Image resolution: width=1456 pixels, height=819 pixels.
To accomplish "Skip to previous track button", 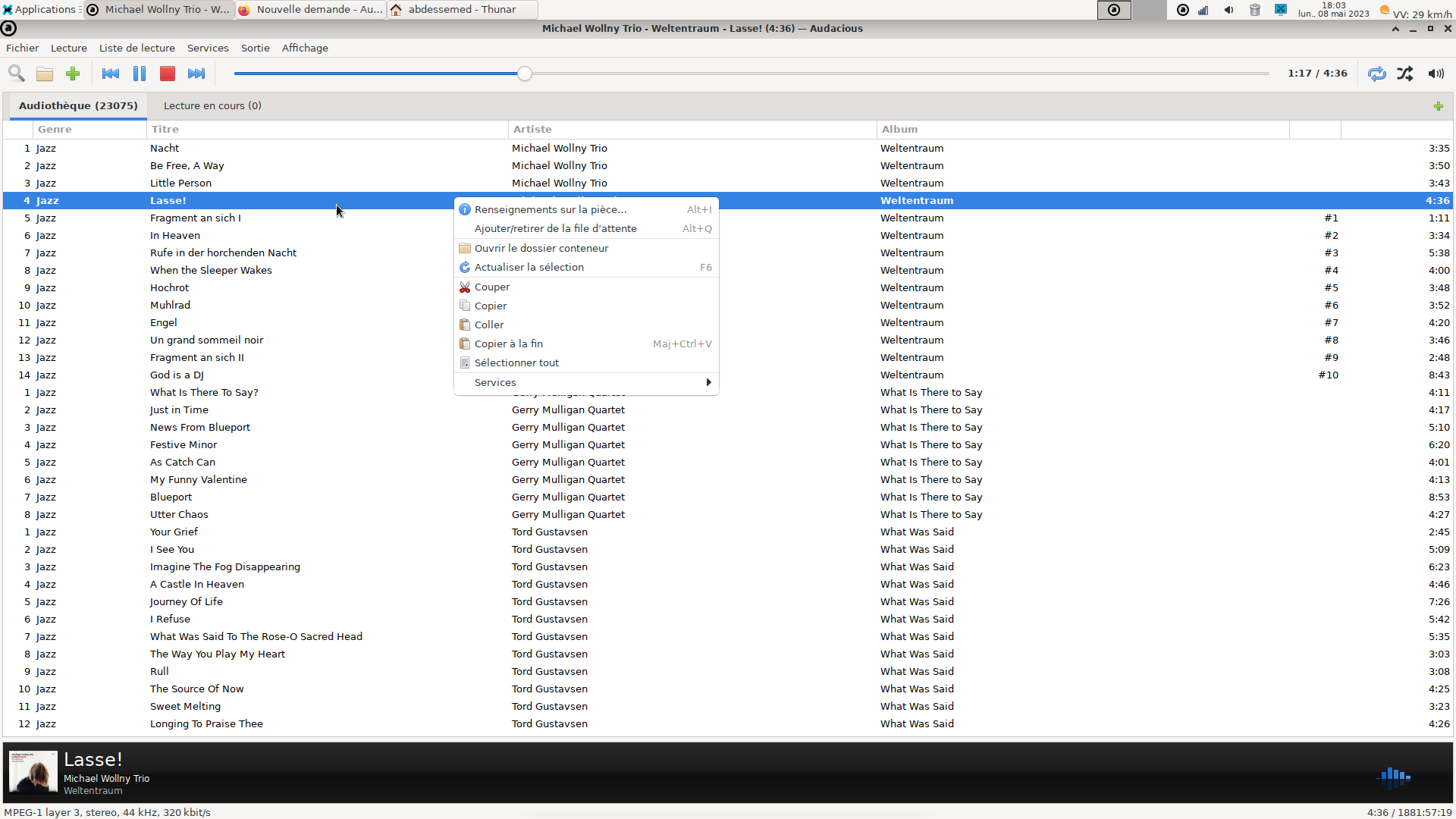I will point(111,74).
